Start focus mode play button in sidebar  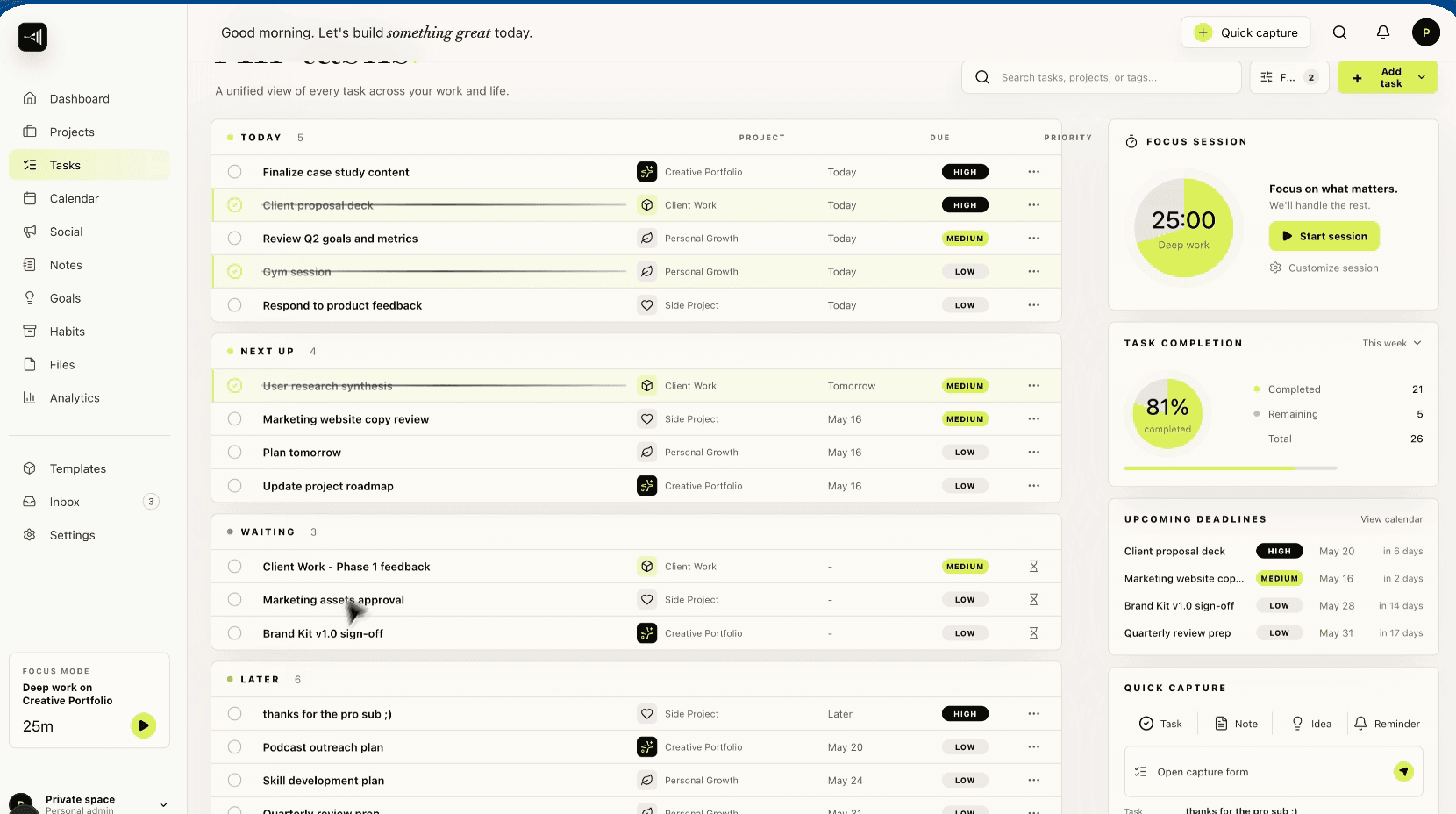pos(143,725)
